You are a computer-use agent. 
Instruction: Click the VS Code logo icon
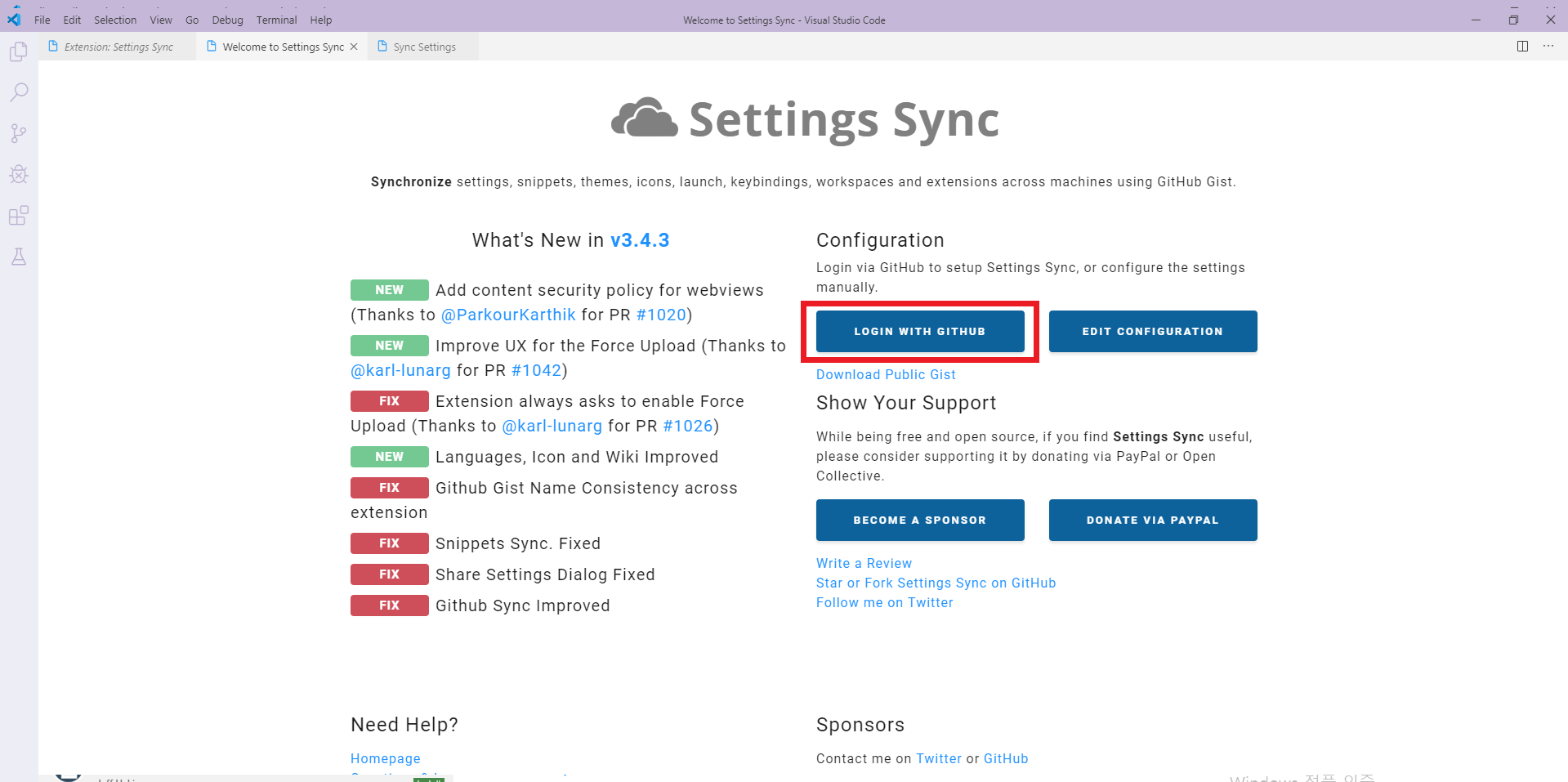[x=14, y=19]
